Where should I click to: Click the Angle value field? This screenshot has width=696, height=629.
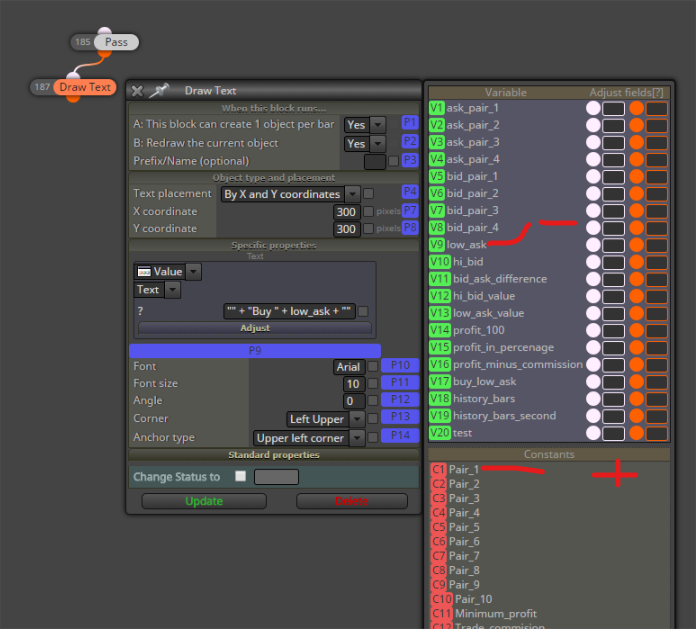tap(354, 401)
